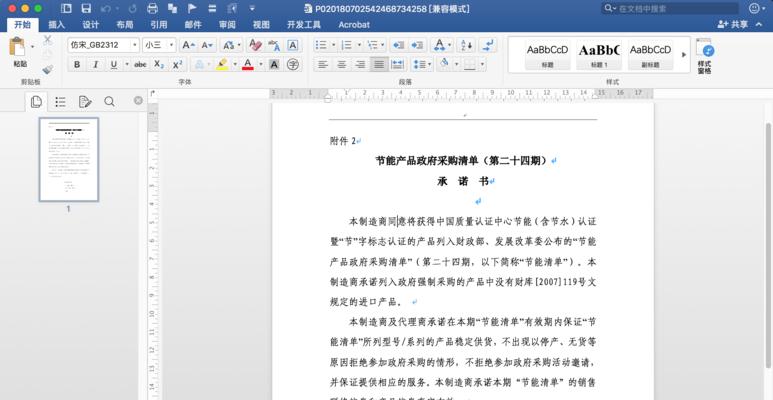Click the character border icon
This screenshot has height=400, width=773.
(293, 45)
